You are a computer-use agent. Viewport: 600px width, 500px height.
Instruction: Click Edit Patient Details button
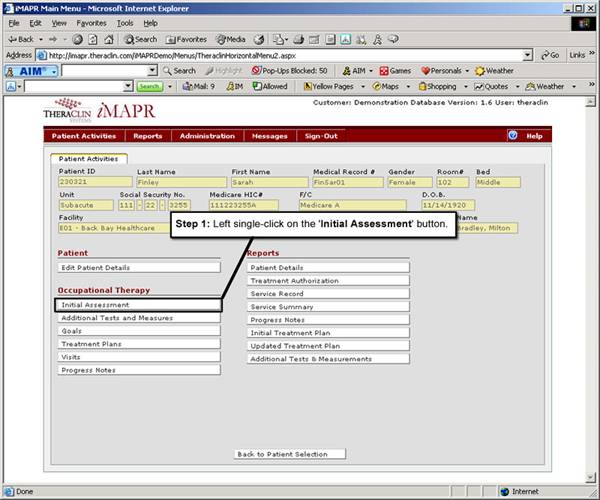point(139,267)
